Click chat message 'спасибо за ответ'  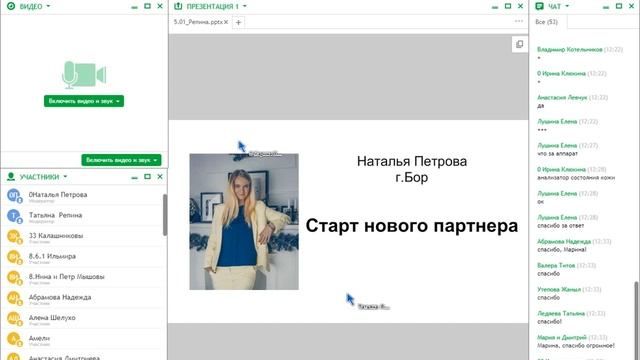560,226
